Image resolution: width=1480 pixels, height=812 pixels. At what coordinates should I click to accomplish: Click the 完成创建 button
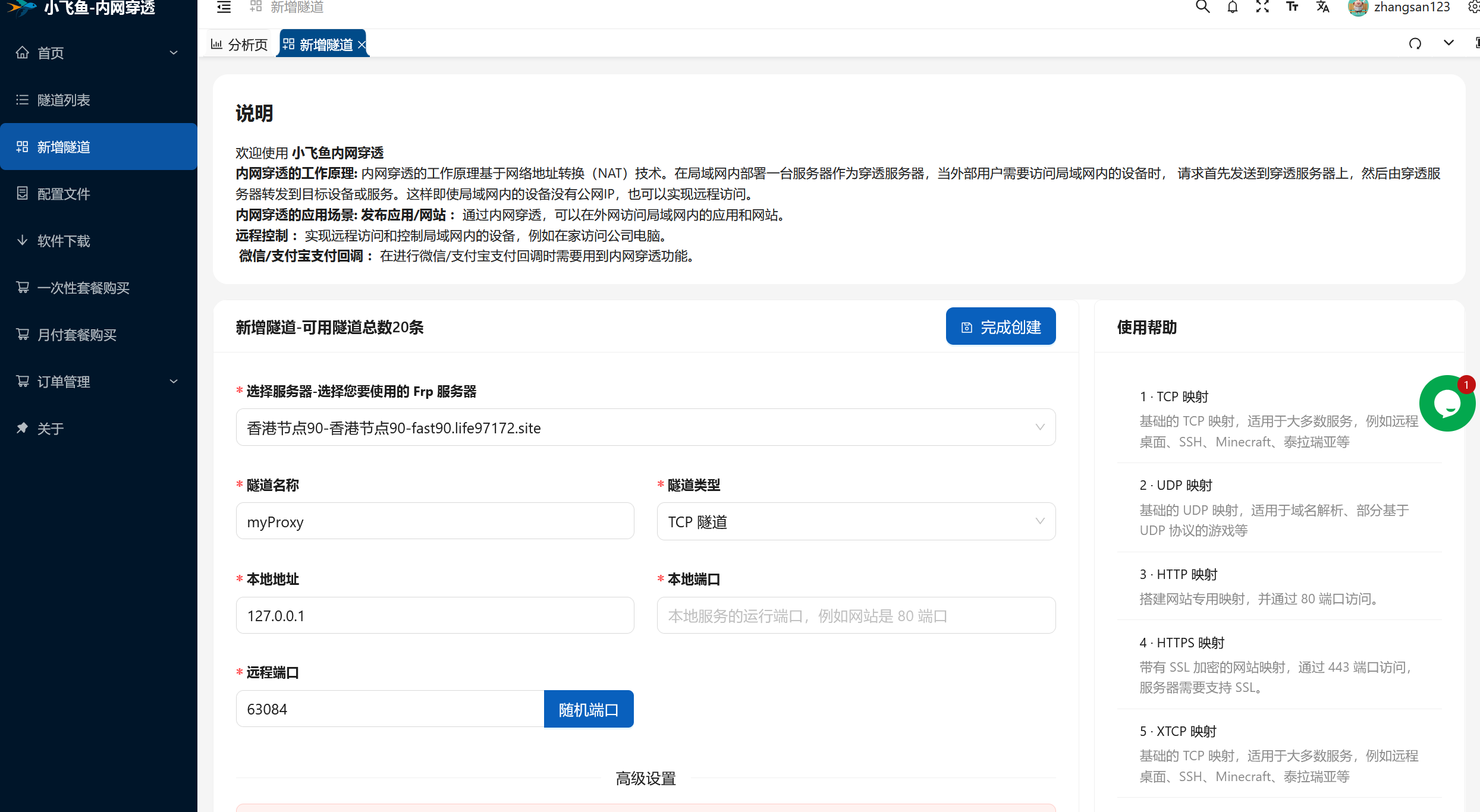pos(1000,326)
